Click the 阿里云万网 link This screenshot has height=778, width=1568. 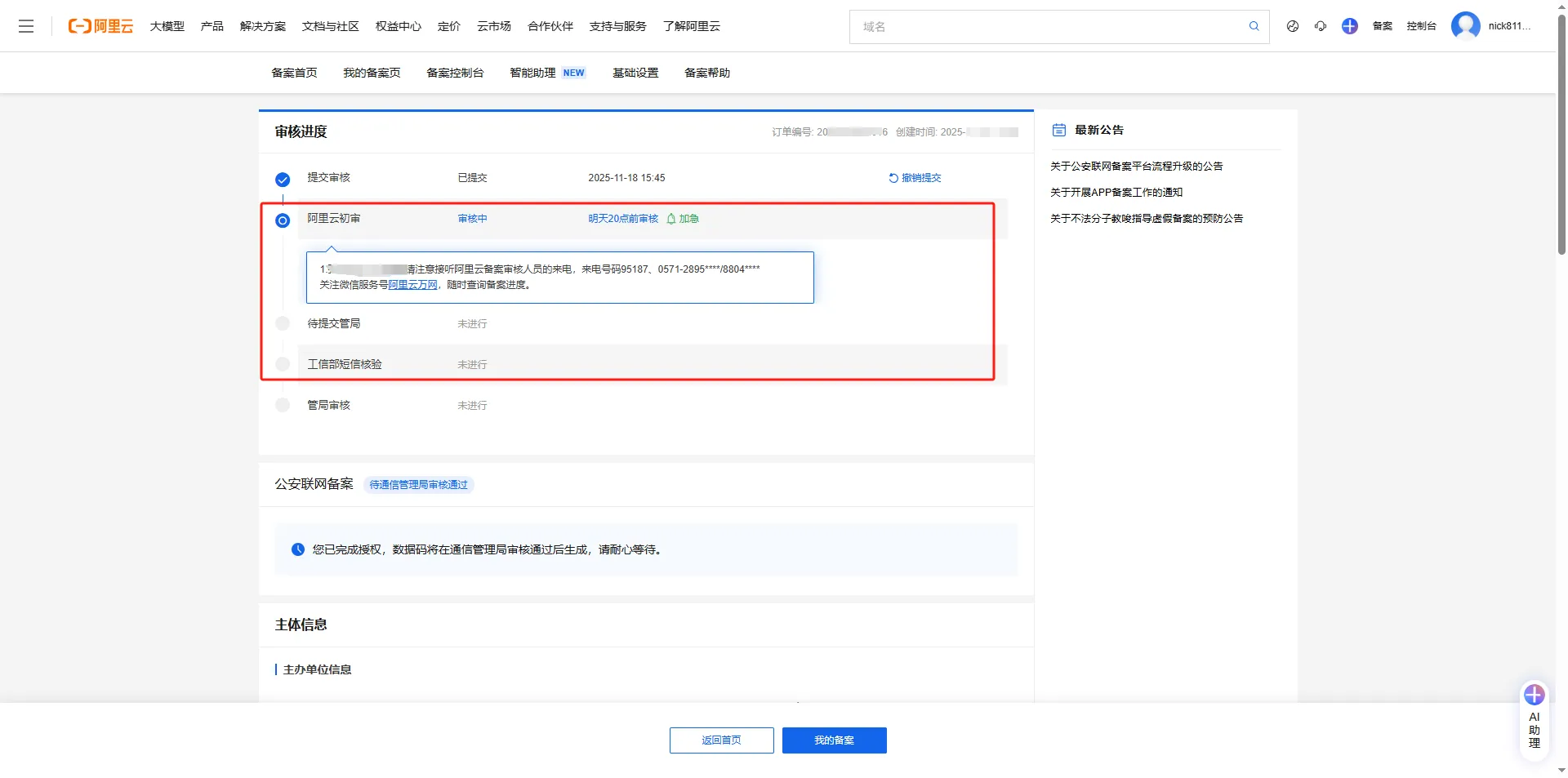coord(413,285)
